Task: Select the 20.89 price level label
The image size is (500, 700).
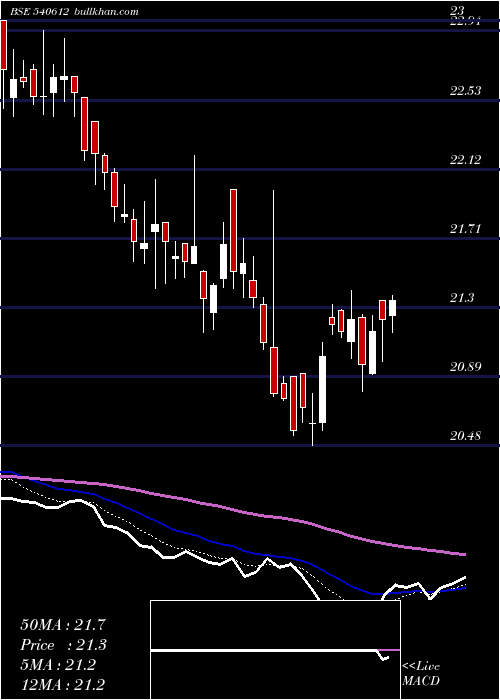Action: pos(466,367)
